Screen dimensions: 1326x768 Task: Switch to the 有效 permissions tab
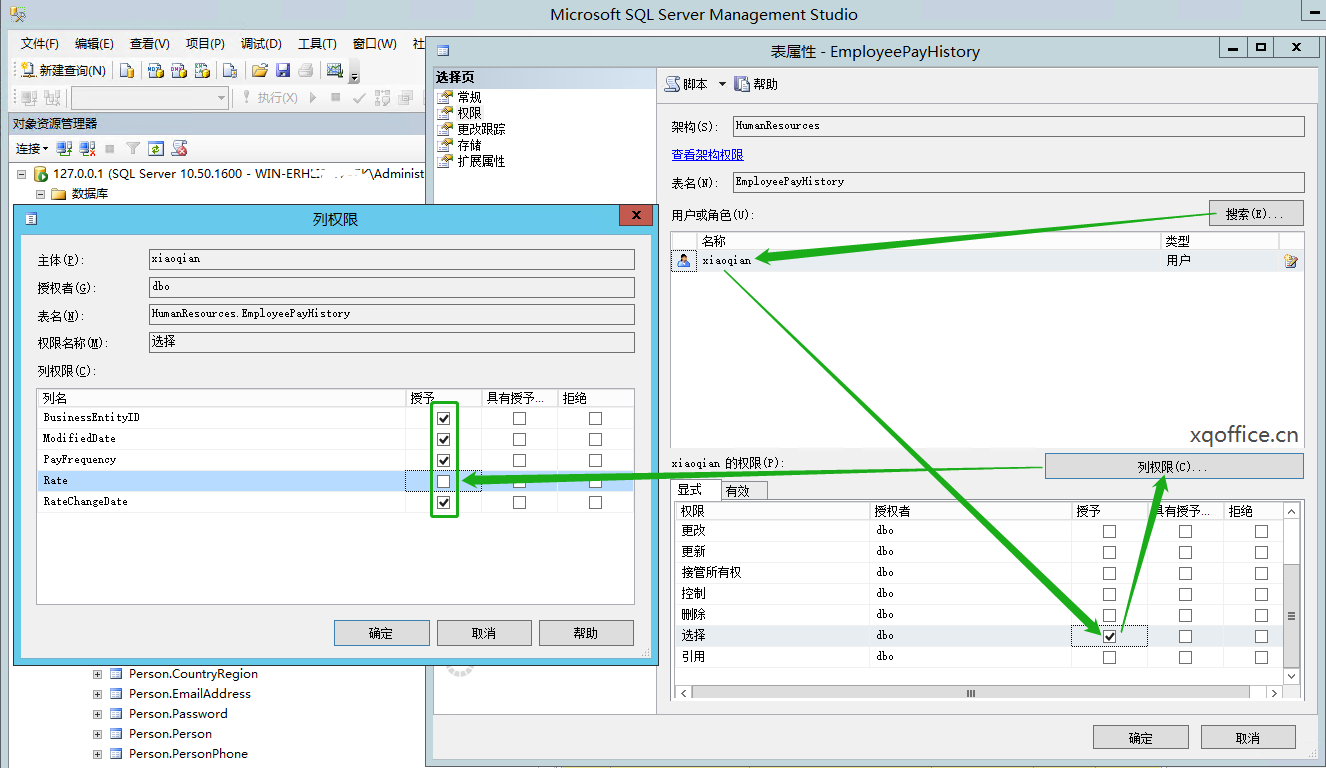(x=744, y=490)
